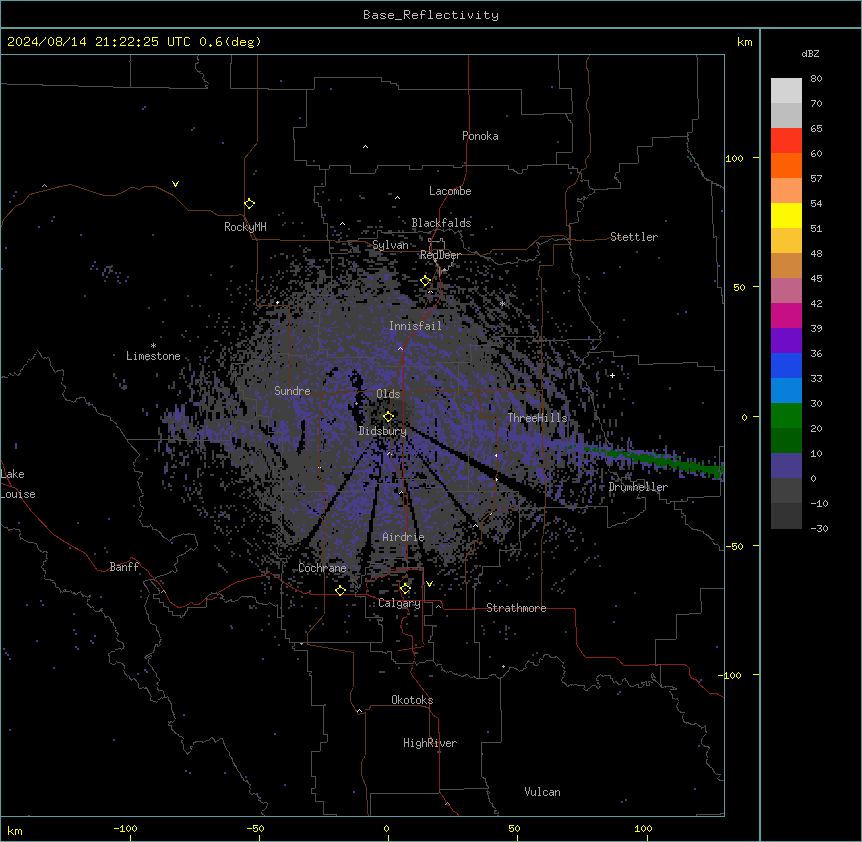Click the dBZ legend heading

click(x=810, y=53)
